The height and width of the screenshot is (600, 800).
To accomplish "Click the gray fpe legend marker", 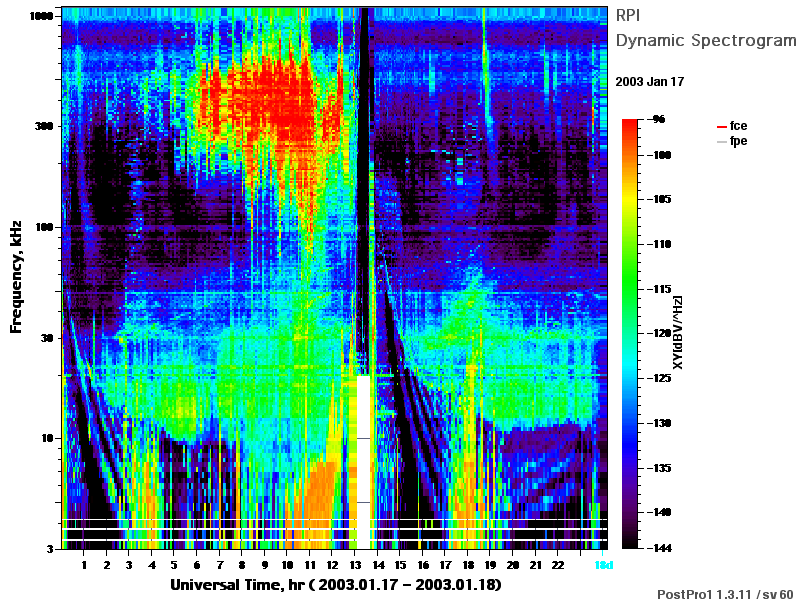I will point(721,141).
